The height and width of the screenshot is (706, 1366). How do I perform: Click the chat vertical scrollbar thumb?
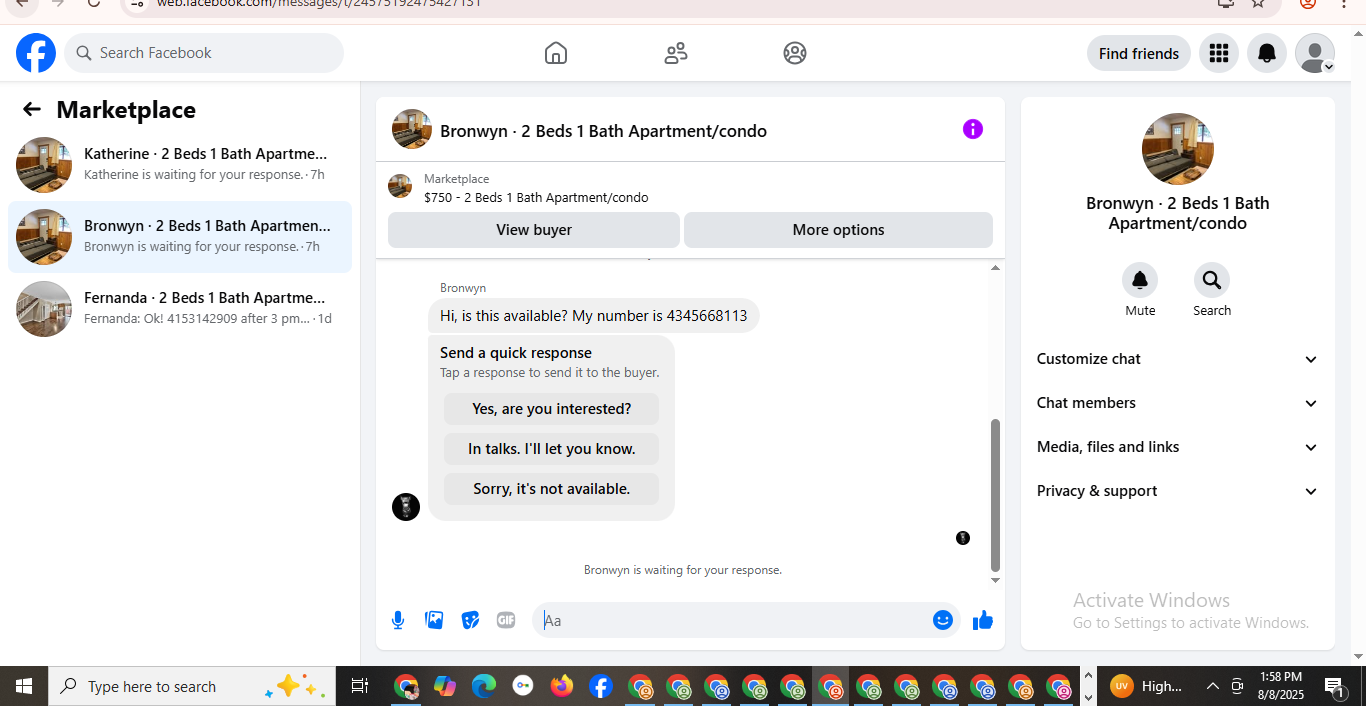995,494
